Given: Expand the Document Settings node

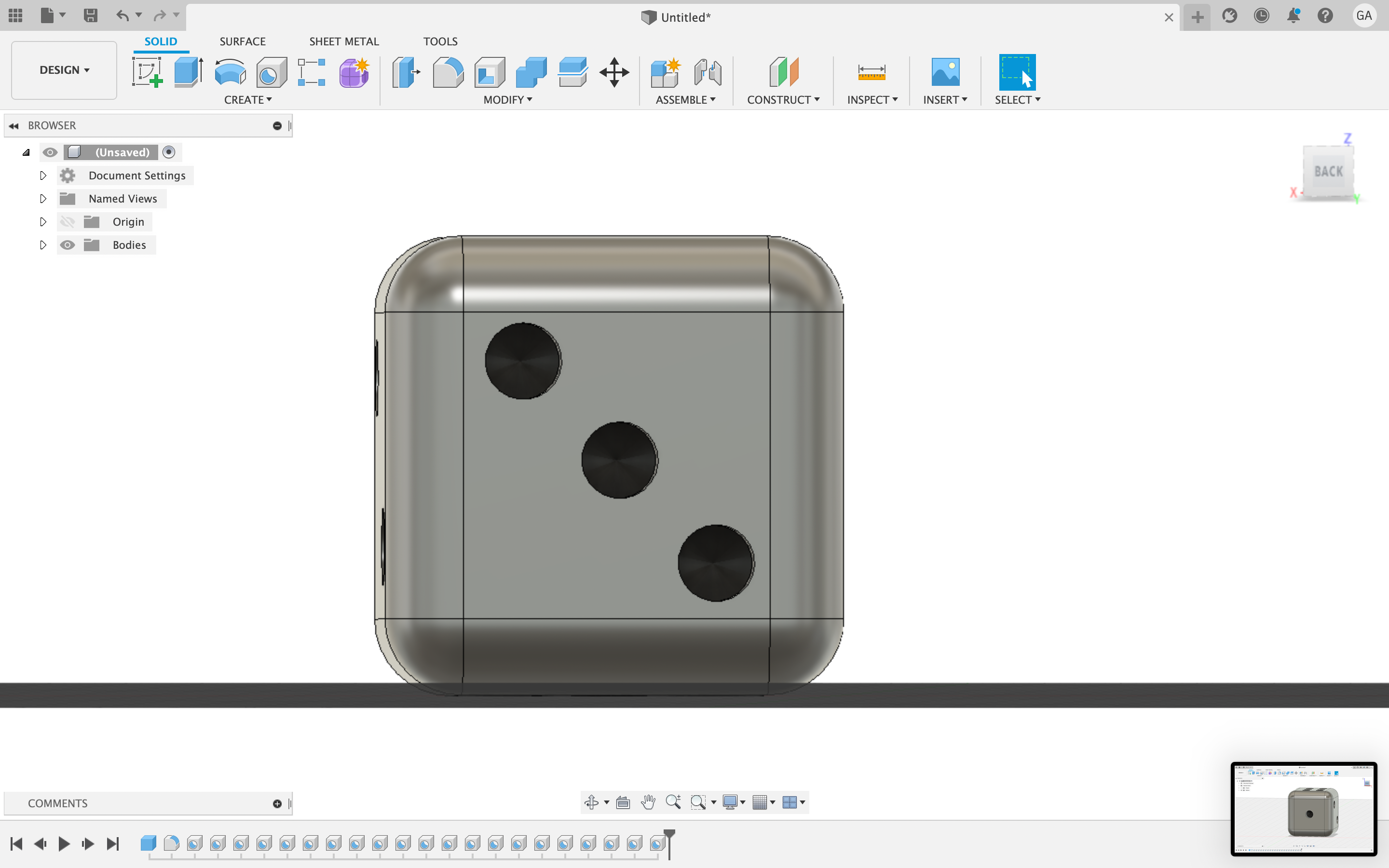Looking at the screenshot, I should click(x=42, y=175).
